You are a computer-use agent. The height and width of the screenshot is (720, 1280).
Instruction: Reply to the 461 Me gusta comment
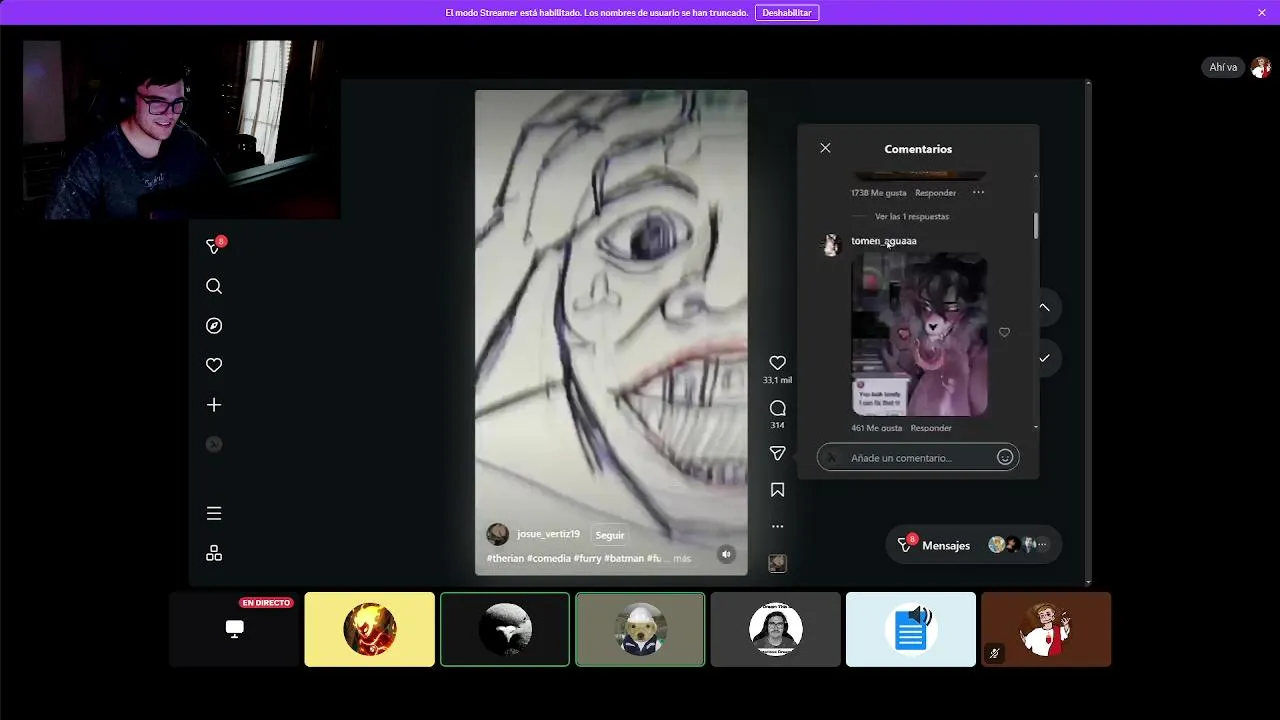[x=931, y=428]
